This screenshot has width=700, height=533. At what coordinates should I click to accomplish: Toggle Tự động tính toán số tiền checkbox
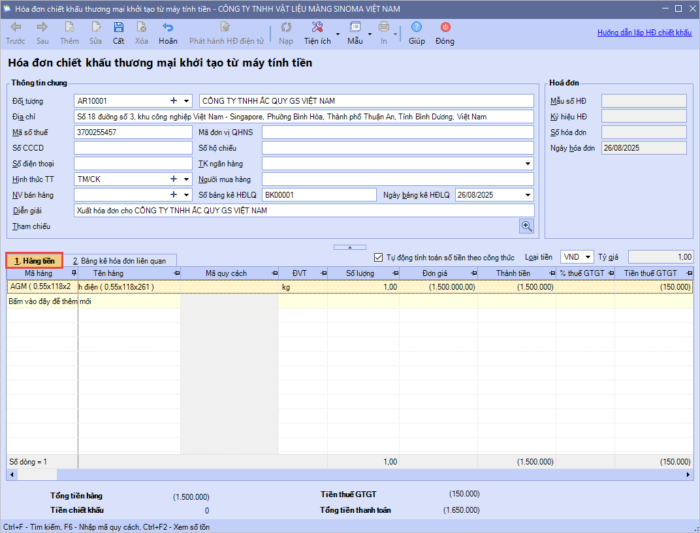point(378,257)
